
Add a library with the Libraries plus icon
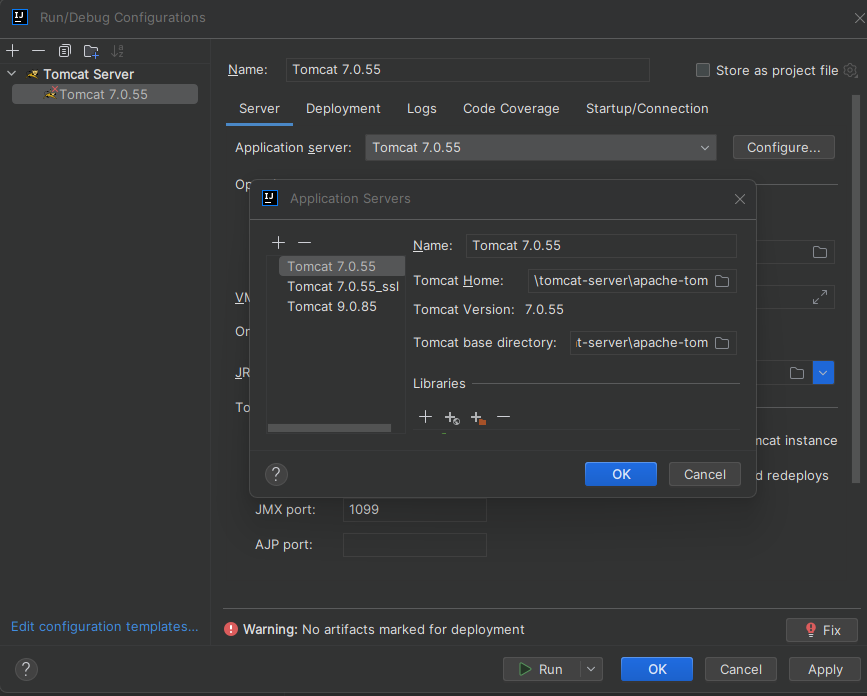click(425, 416)
